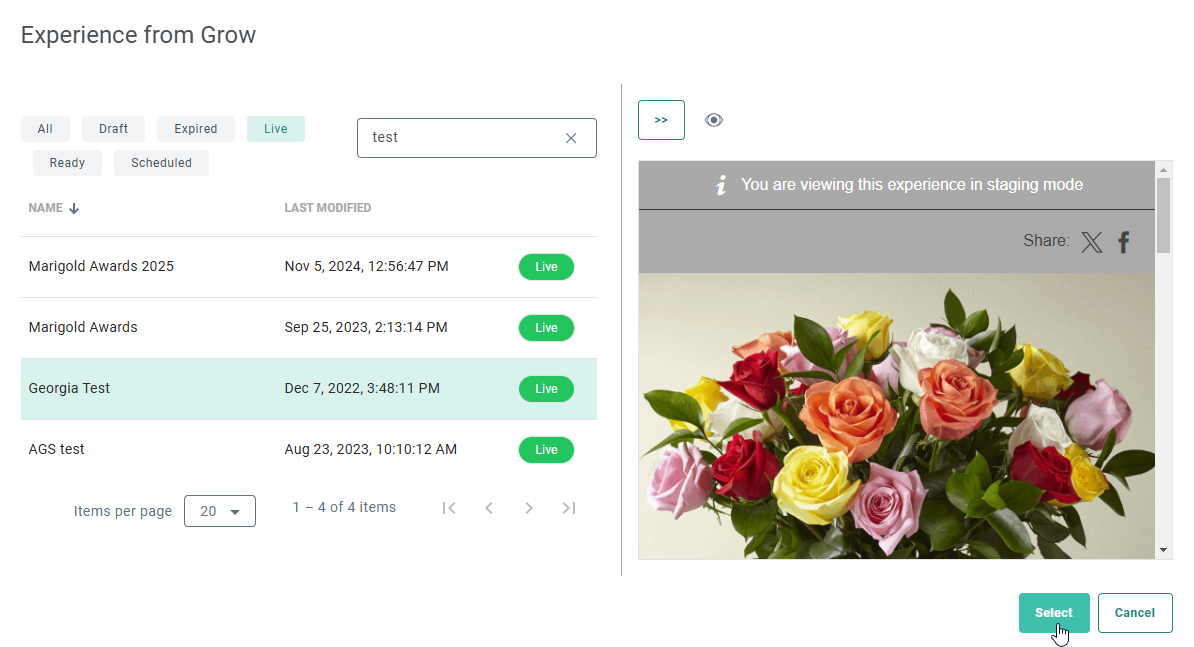Sort by Name column arrow
The width and height of the screenshot is (1194, 647).
(x=74, y=208)
